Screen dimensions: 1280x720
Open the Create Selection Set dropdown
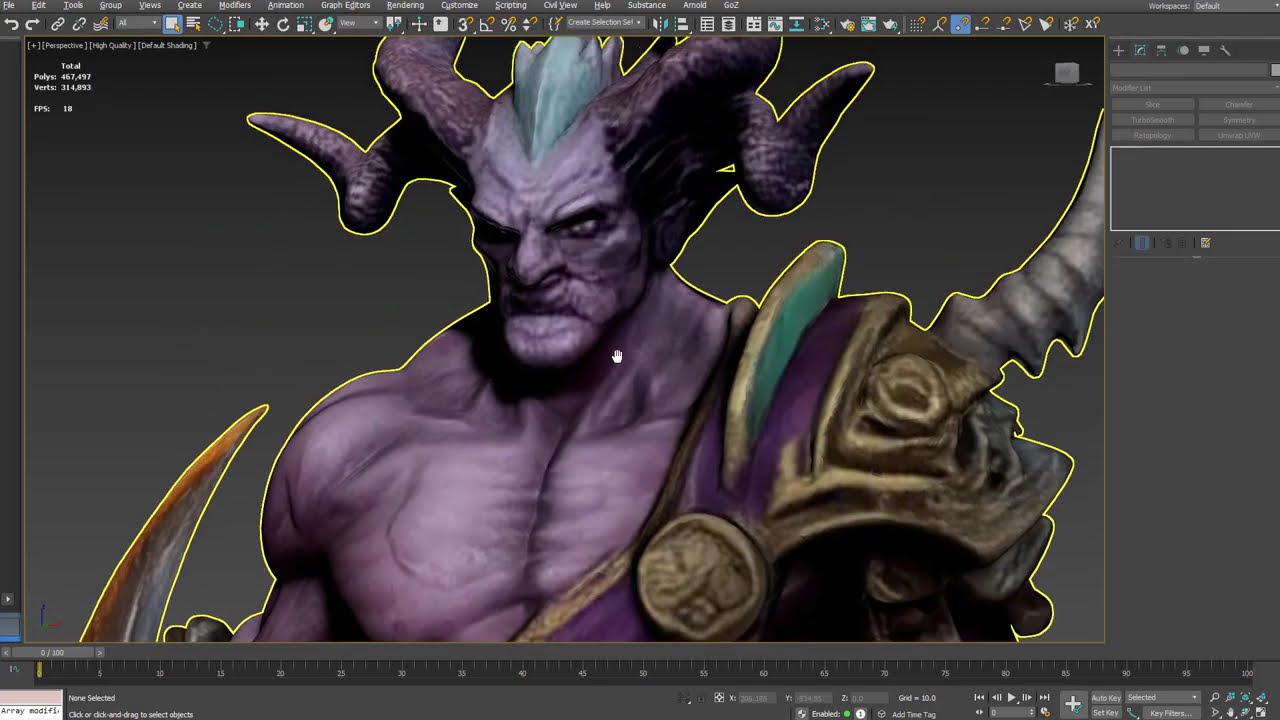(604, 23)
